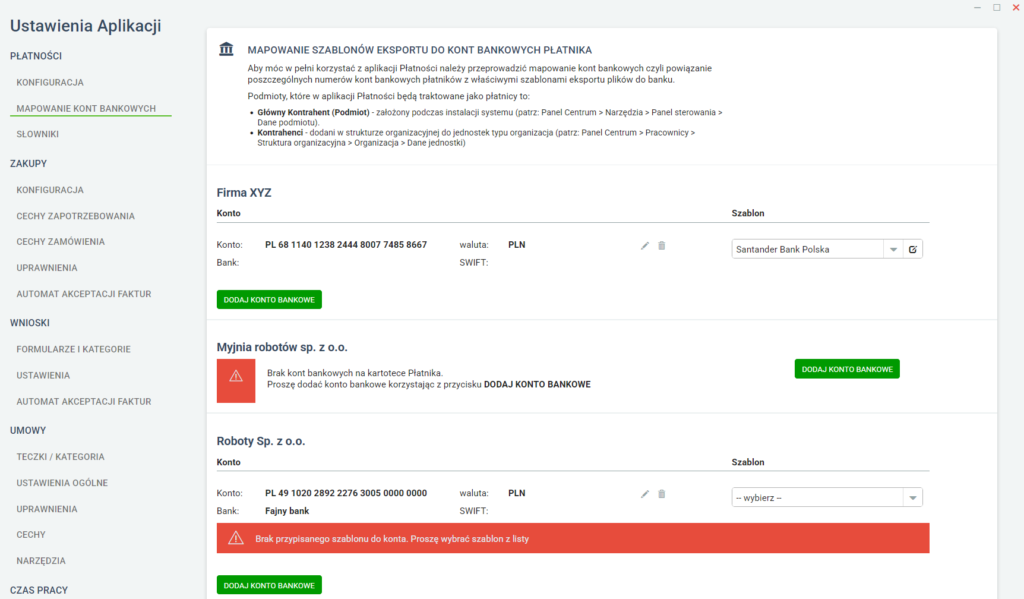Select Mapowanie kont bankowych menu item
Viewport: 1024px width, 599px height.
[x=86, y=108]
